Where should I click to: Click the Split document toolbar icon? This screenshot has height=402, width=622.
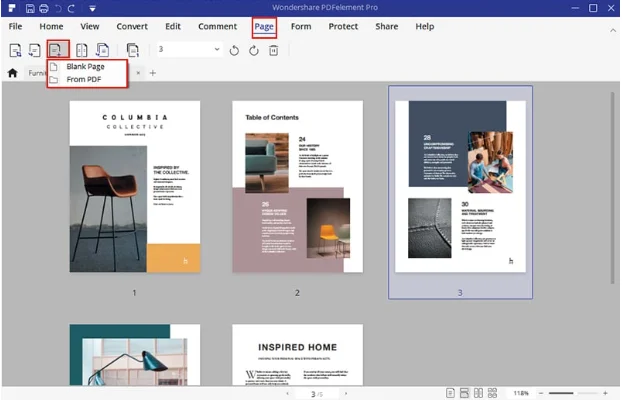[x=82, y=49]
